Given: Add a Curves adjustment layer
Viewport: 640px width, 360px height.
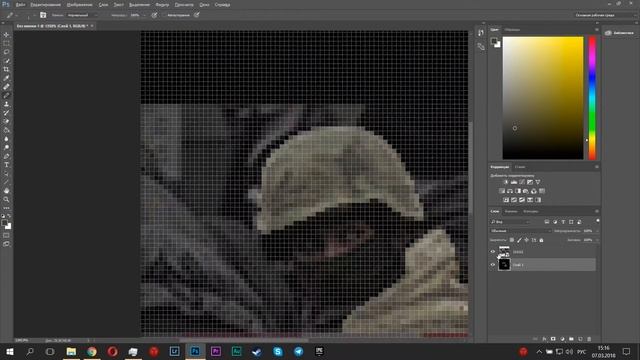Looking at the screenshot, I should pyautogui.click(x=522, y=182).
